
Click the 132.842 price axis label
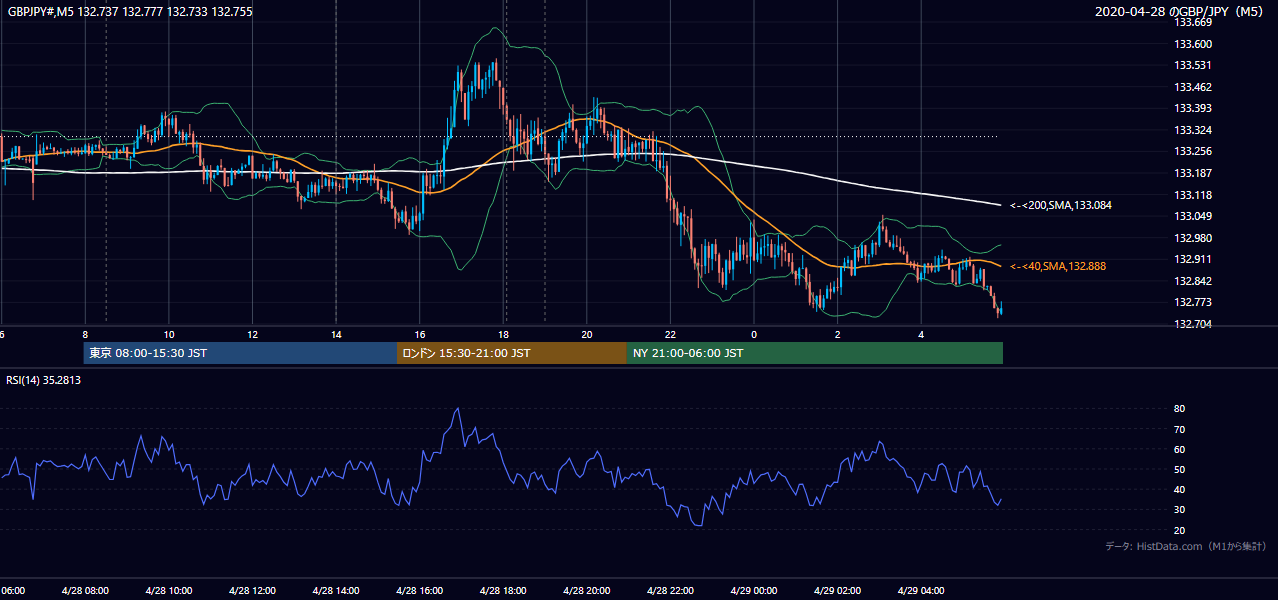[1192, 281]
